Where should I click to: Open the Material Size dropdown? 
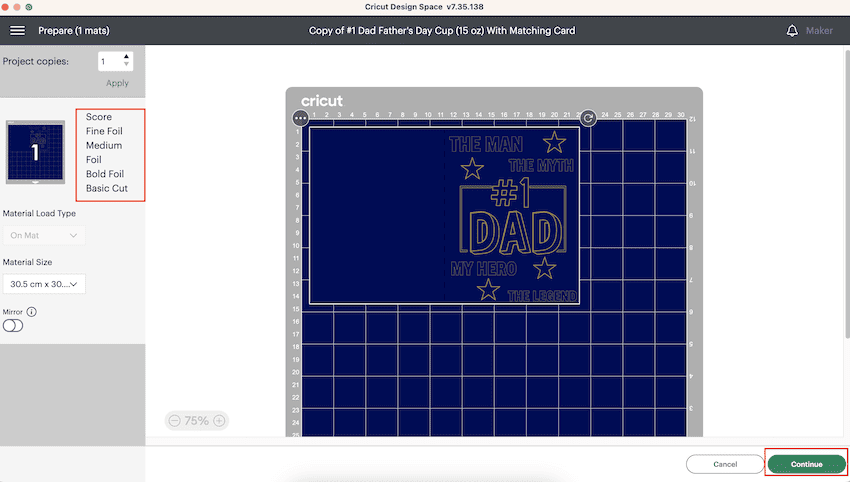pyautogui.click(x=44, y=284)
